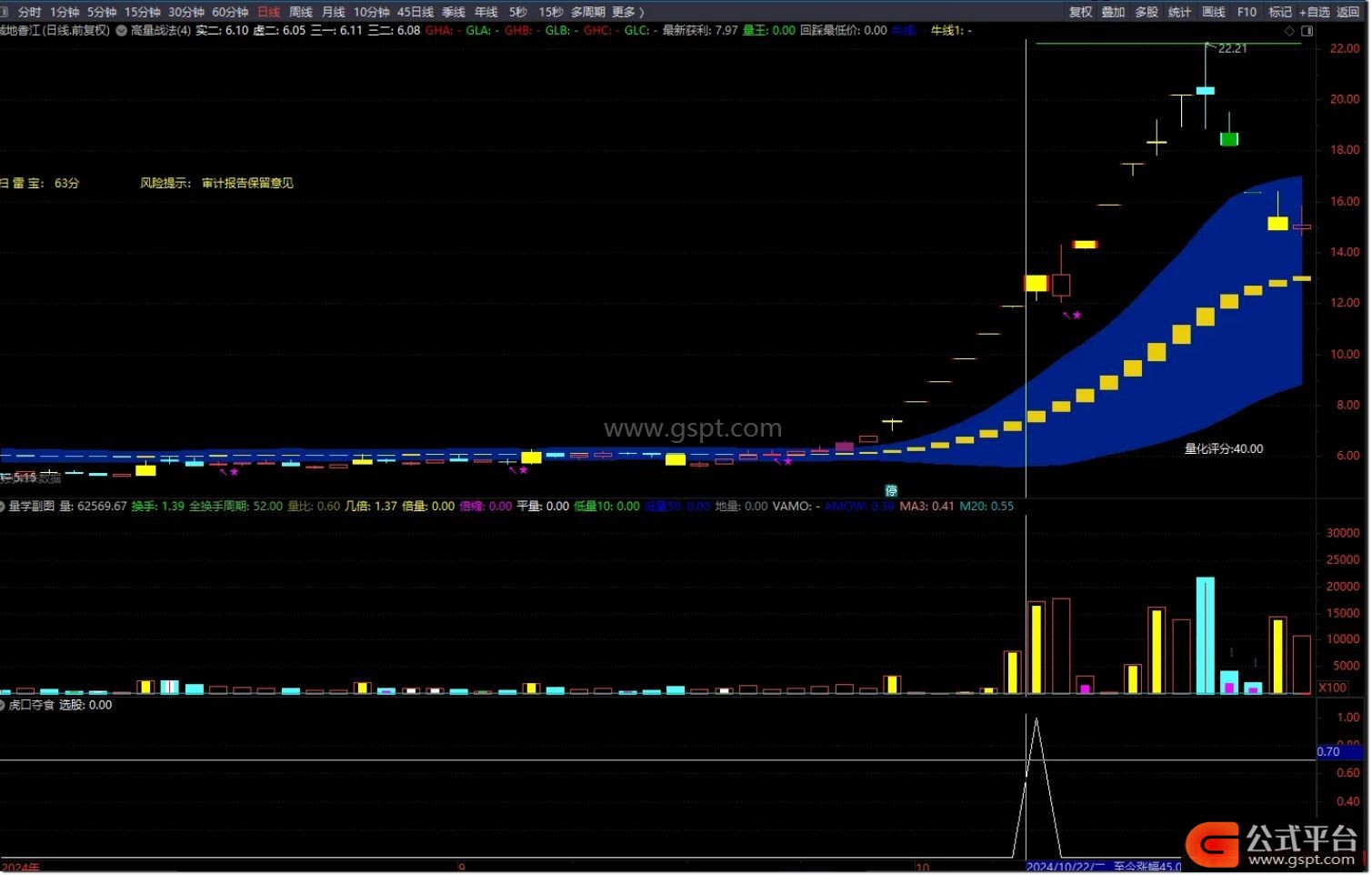Image resolution: width=1372 pixels, height=875 pixels.
Task: Switch to 周线 weekly chart
Action: [x=300, y=12]
